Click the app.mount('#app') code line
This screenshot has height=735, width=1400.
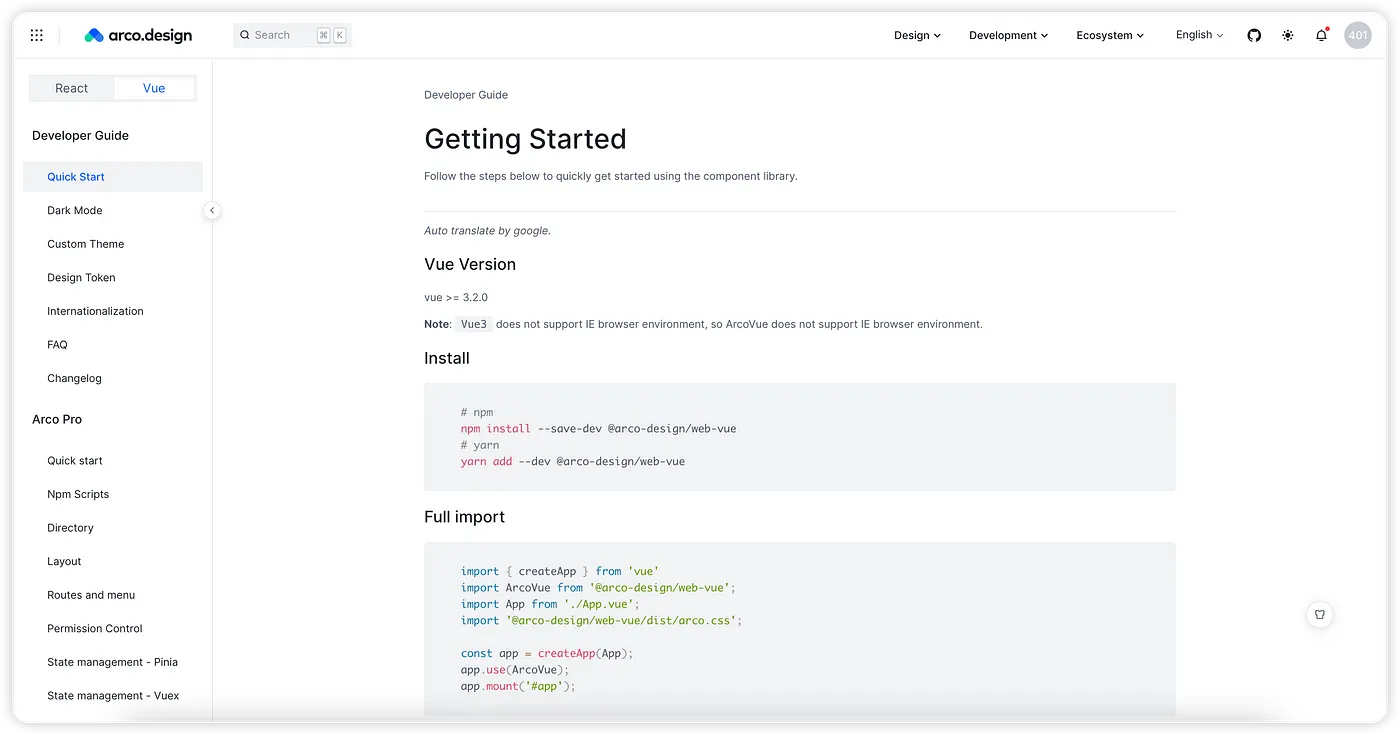[x=518, y=687]
